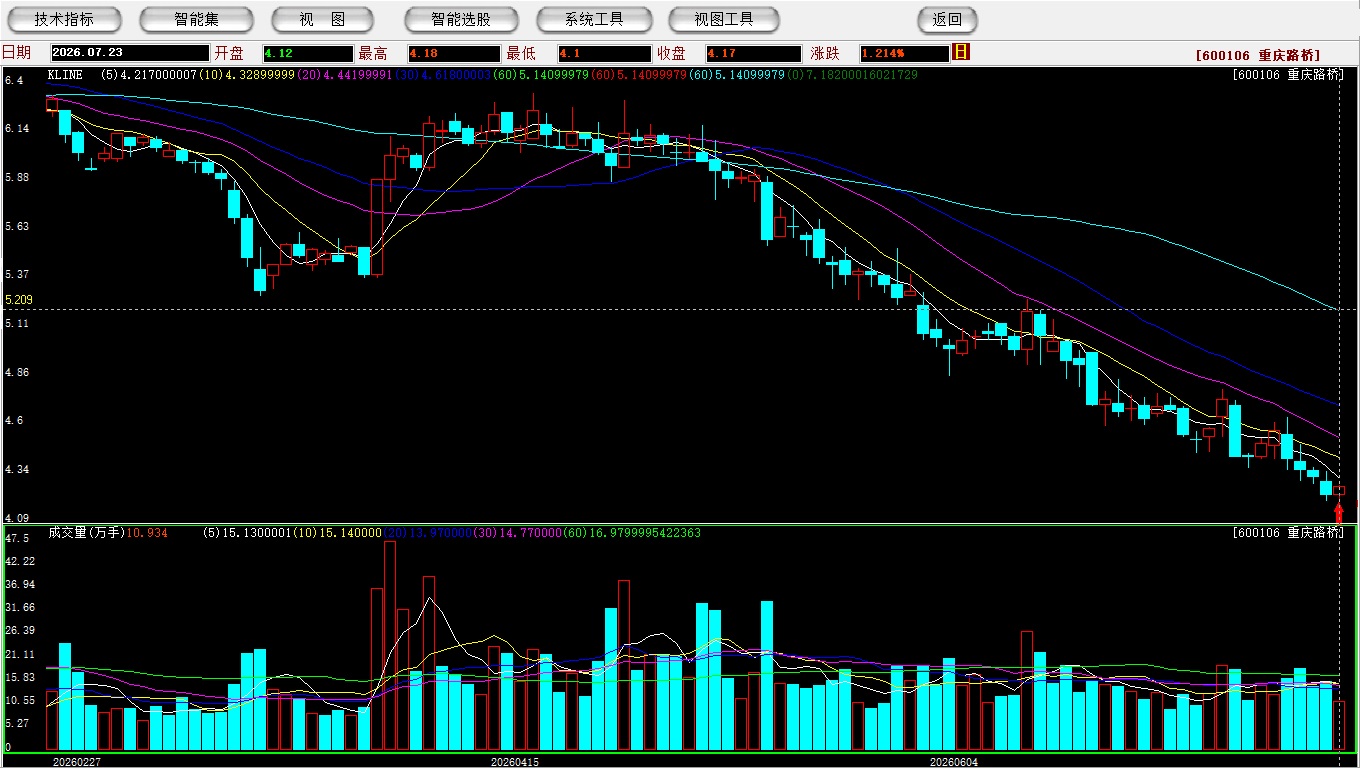This screenshot has height=768, width=1360.
Task: Click the red [600106 重庆路桥] header title
Action: click(x=1258, y=56)
